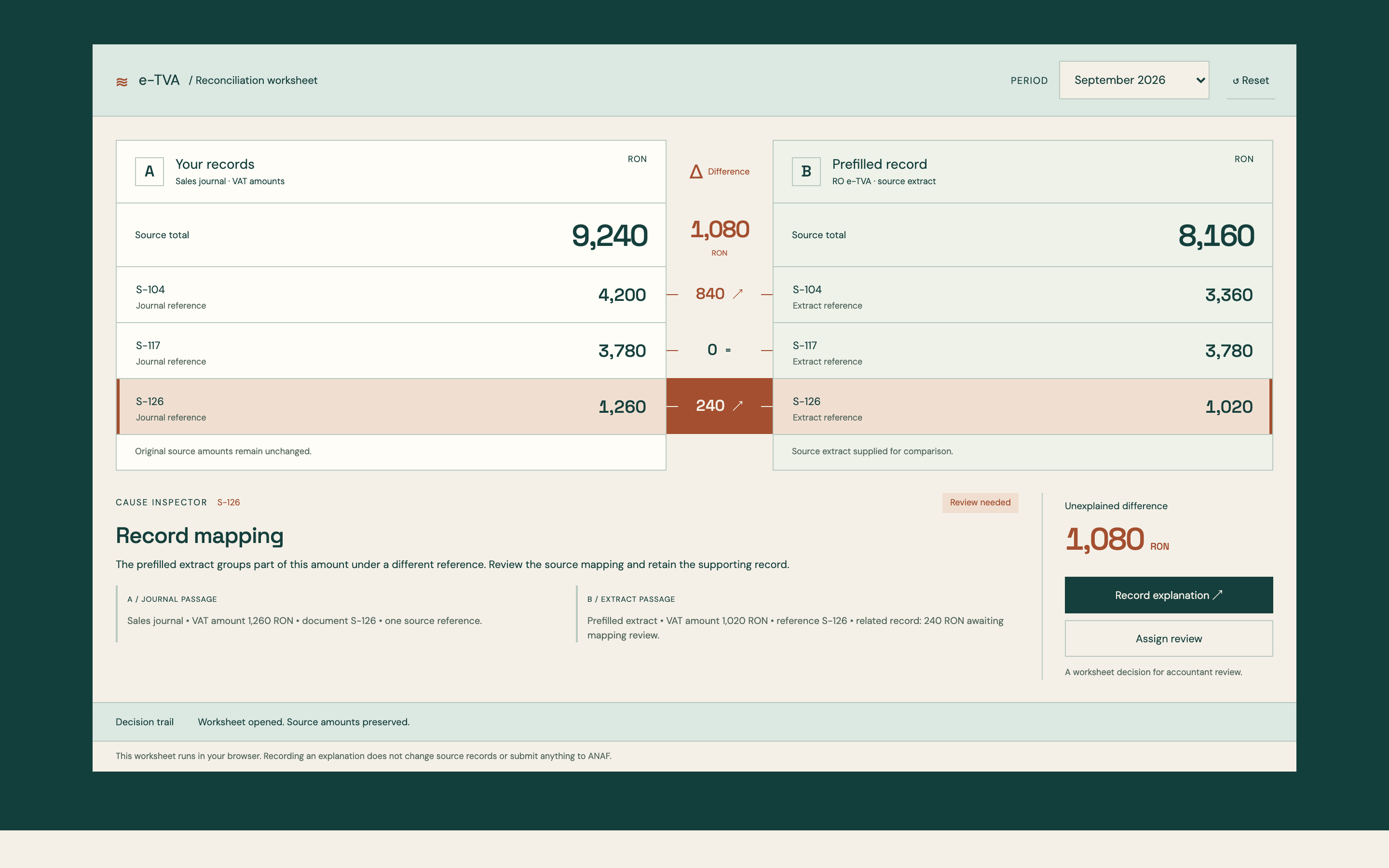Image resolution: width=1389 pixels, height=868 pixels.
Task: Click the 240 difference cell for S-126
Action: [x=719, y=406]
